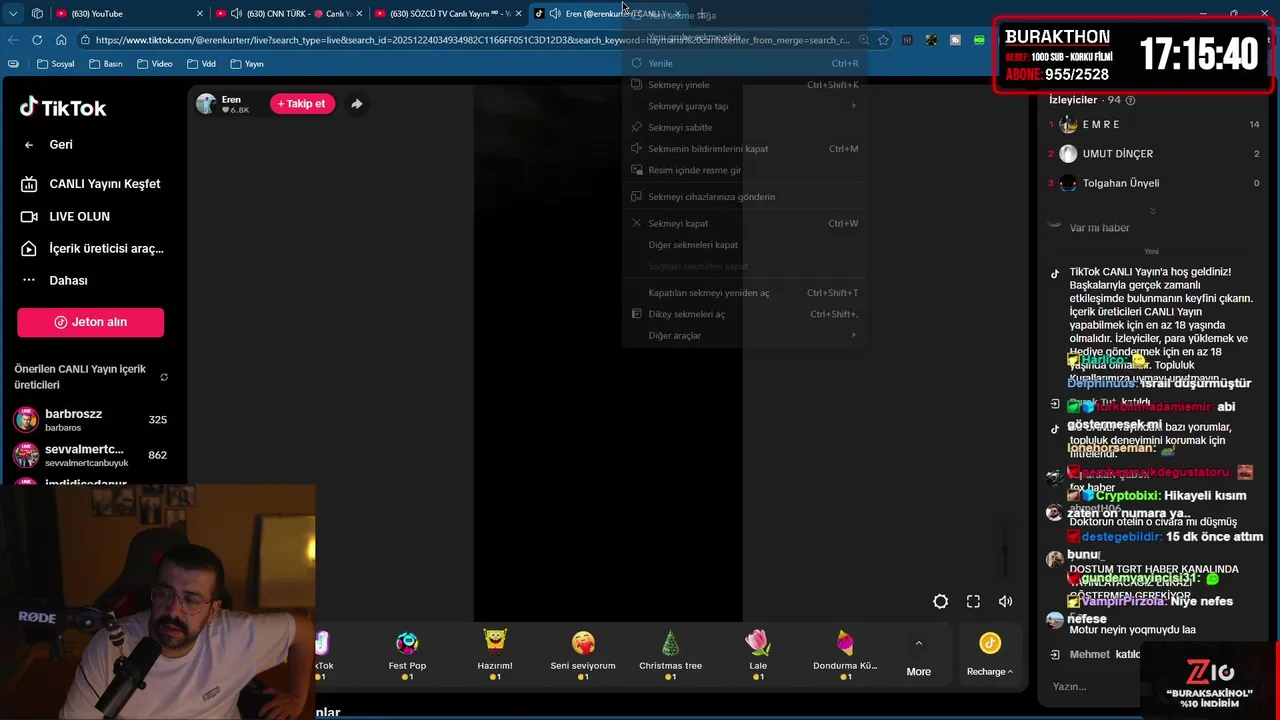Choose Sekmeyi yinele menu item
This screenshot has height=720, width=1280.
tap(744, 85)
